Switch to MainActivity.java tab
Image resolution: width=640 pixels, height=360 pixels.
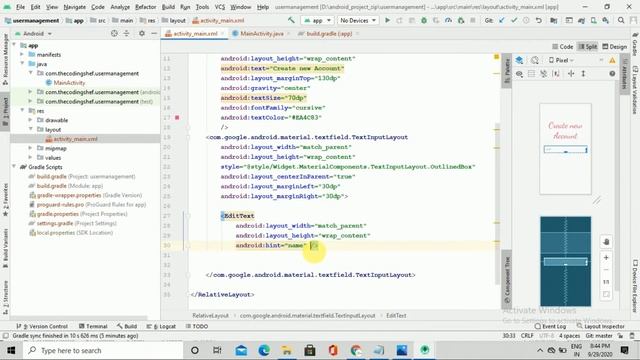pos(262,33)
